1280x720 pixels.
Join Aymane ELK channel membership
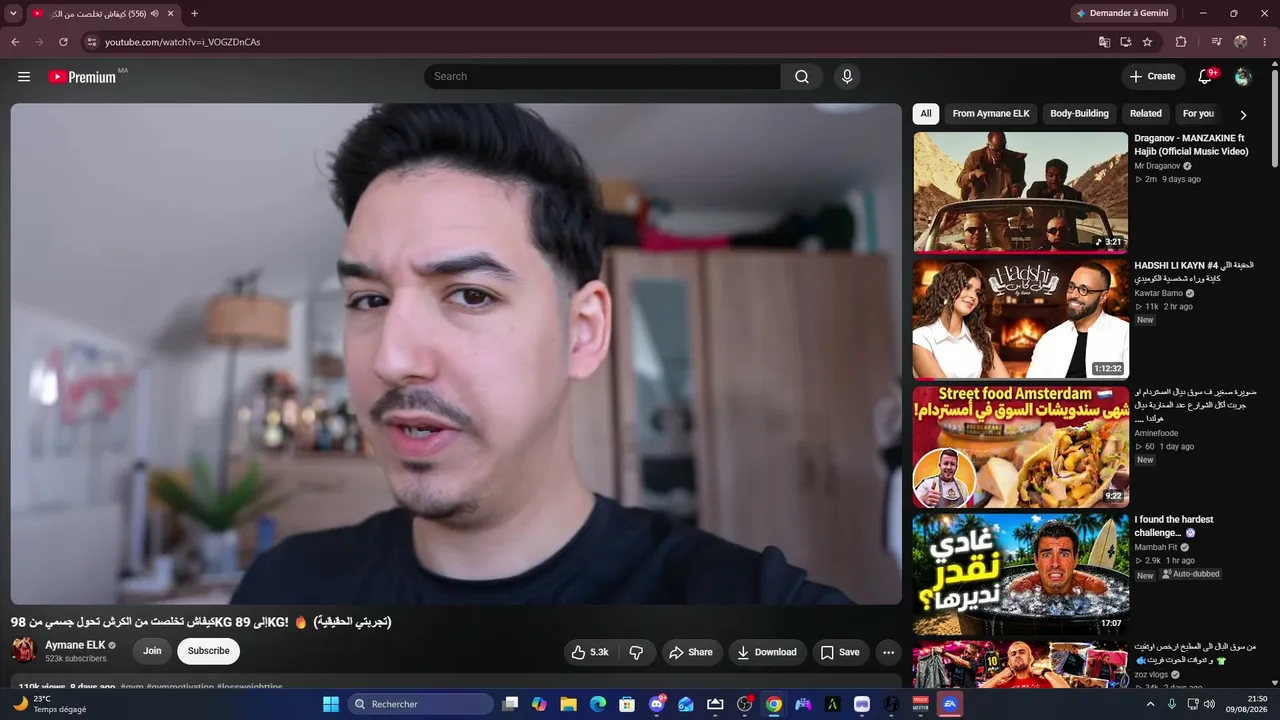[152, 651]
